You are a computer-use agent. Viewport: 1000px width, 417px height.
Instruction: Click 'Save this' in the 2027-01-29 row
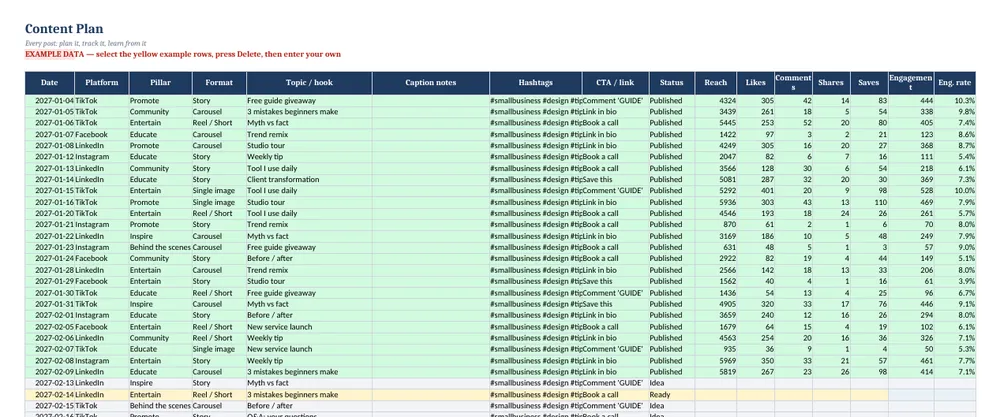tap(615, 281)
